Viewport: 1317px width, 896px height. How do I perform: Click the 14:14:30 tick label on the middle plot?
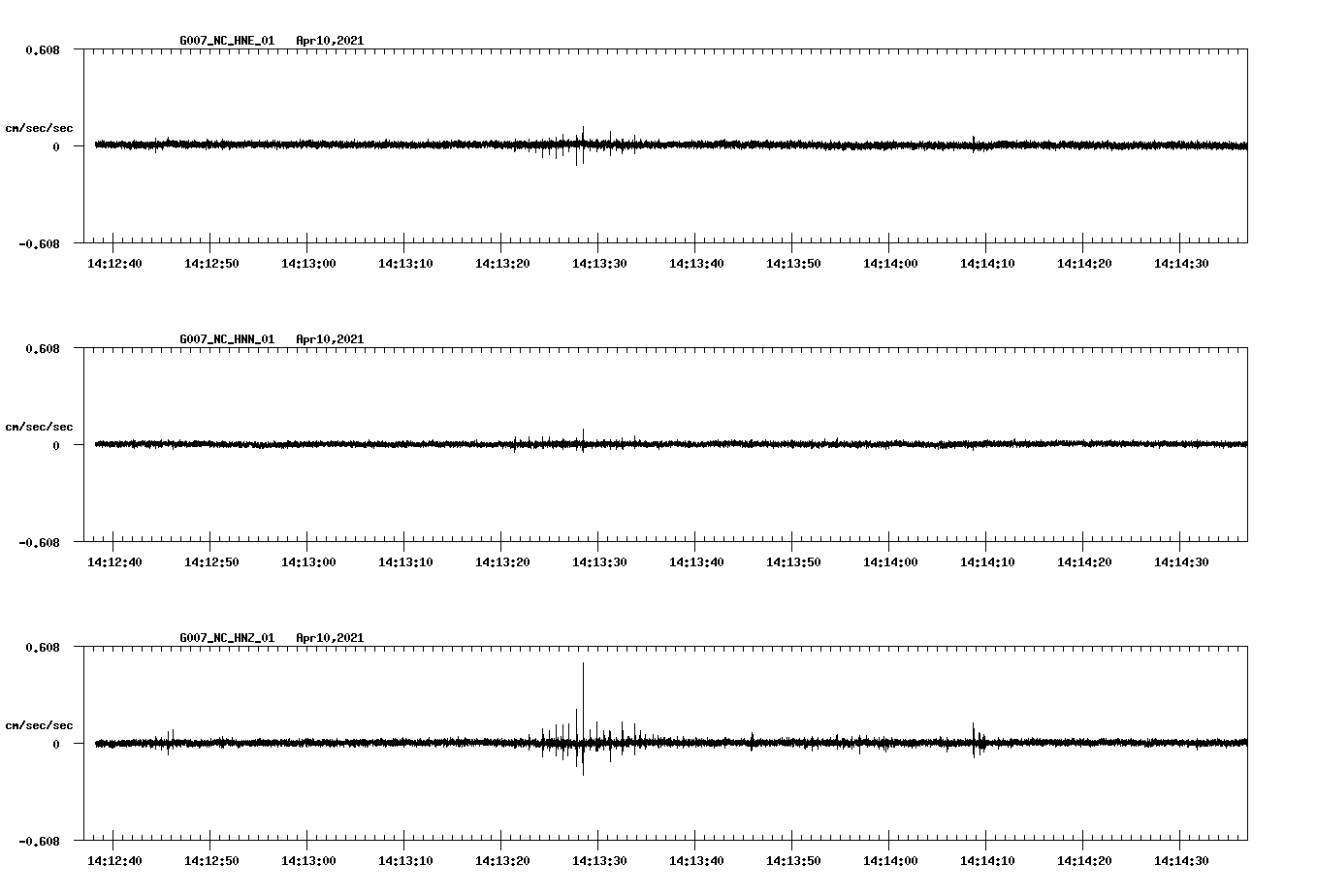[x=1182, y=561]
